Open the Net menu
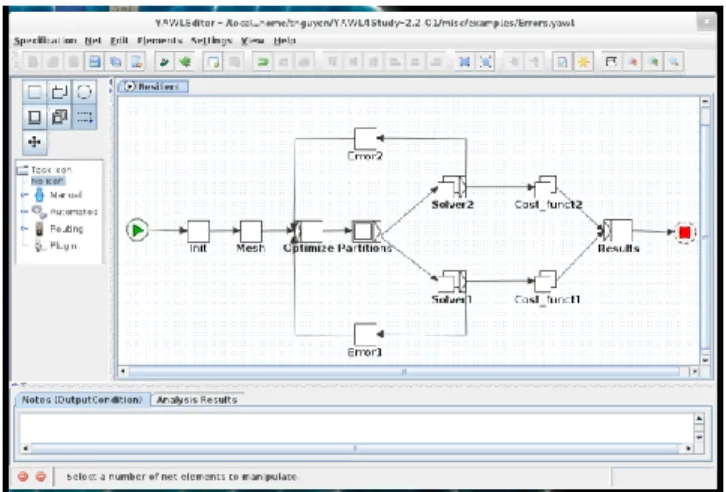This screenshot has width=726, height=492. point(93,41)
